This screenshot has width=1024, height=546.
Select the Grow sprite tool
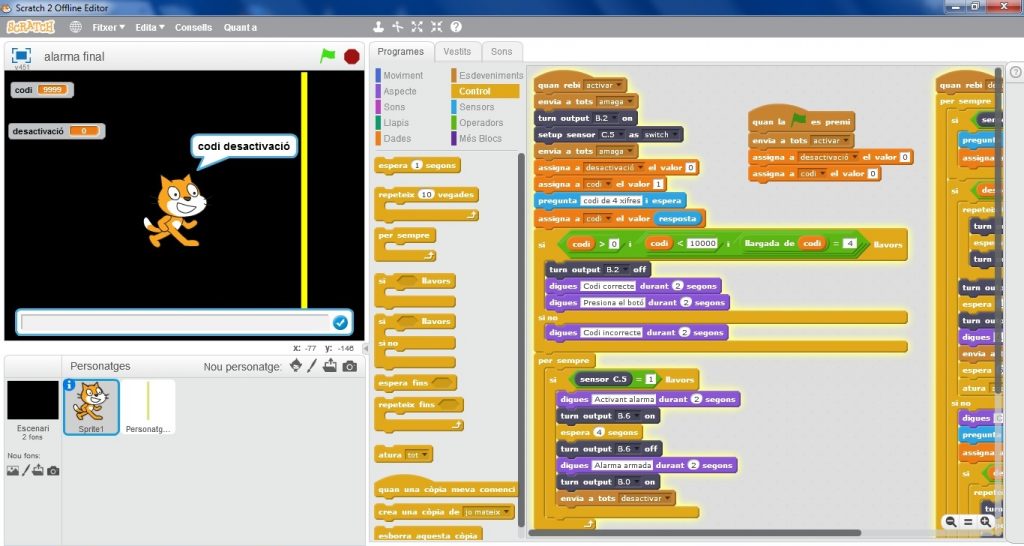coord(417,27)
